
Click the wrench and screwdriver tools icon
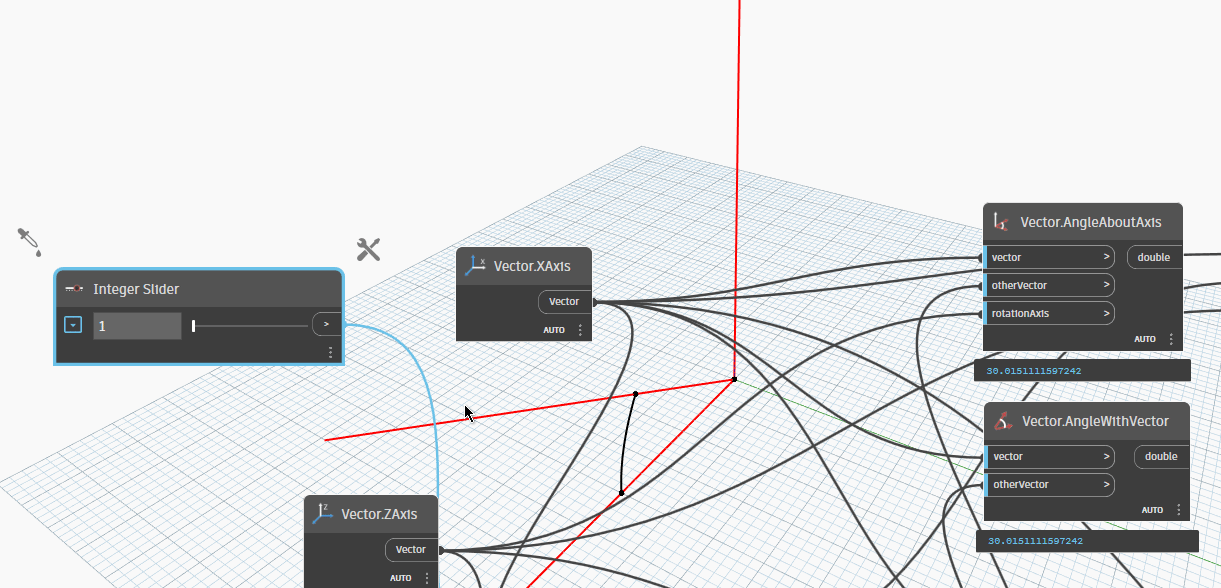click(x=369, y=249)
